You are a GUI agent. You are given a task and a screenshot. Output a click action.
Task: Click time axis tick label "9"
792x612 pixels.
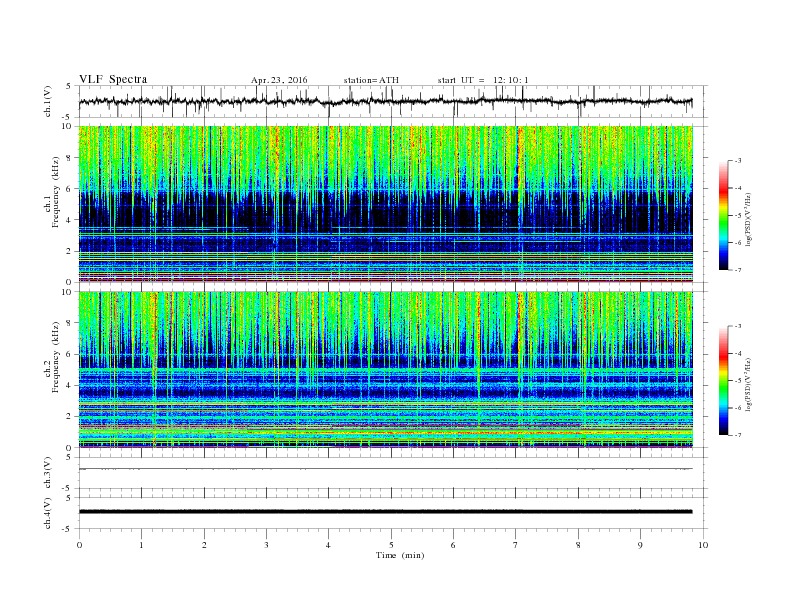[x=640, y=545]
